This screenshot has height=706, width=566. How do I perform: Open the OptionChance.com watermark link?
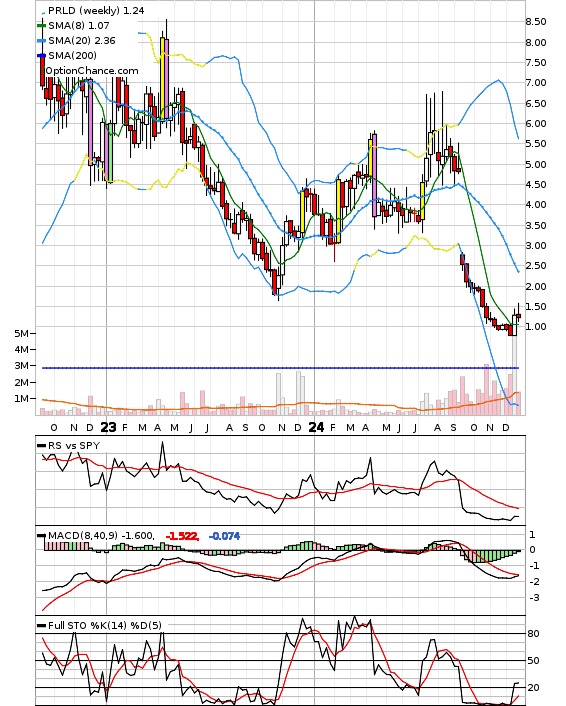92,71
